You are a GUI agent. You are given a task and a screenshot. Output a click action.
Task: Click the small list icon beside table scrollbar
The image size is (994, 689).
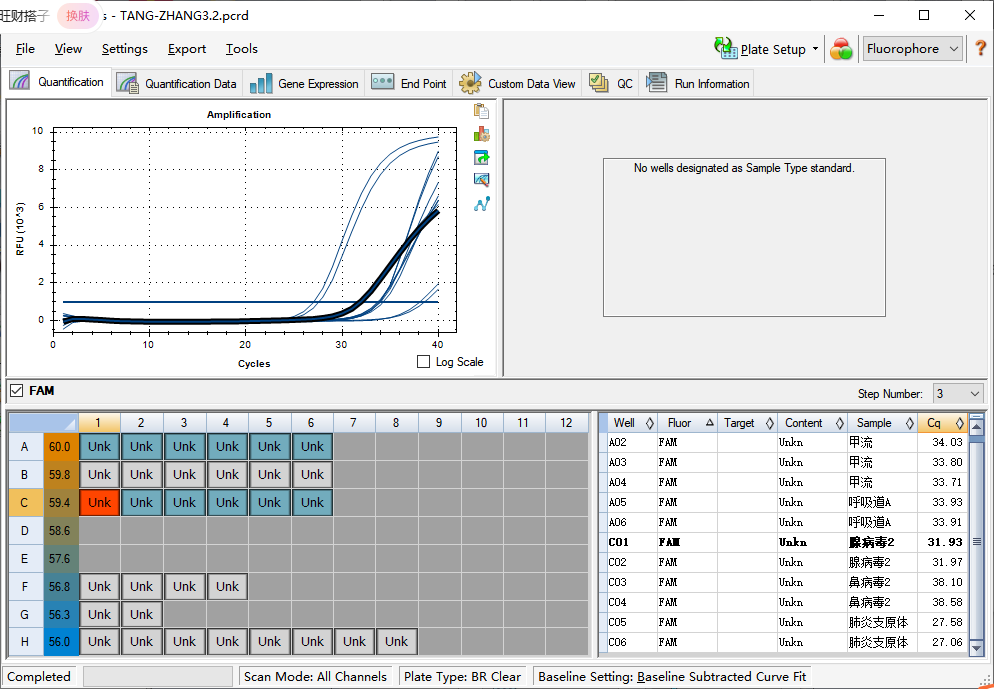pyautogui.click(x=977, y=542)
